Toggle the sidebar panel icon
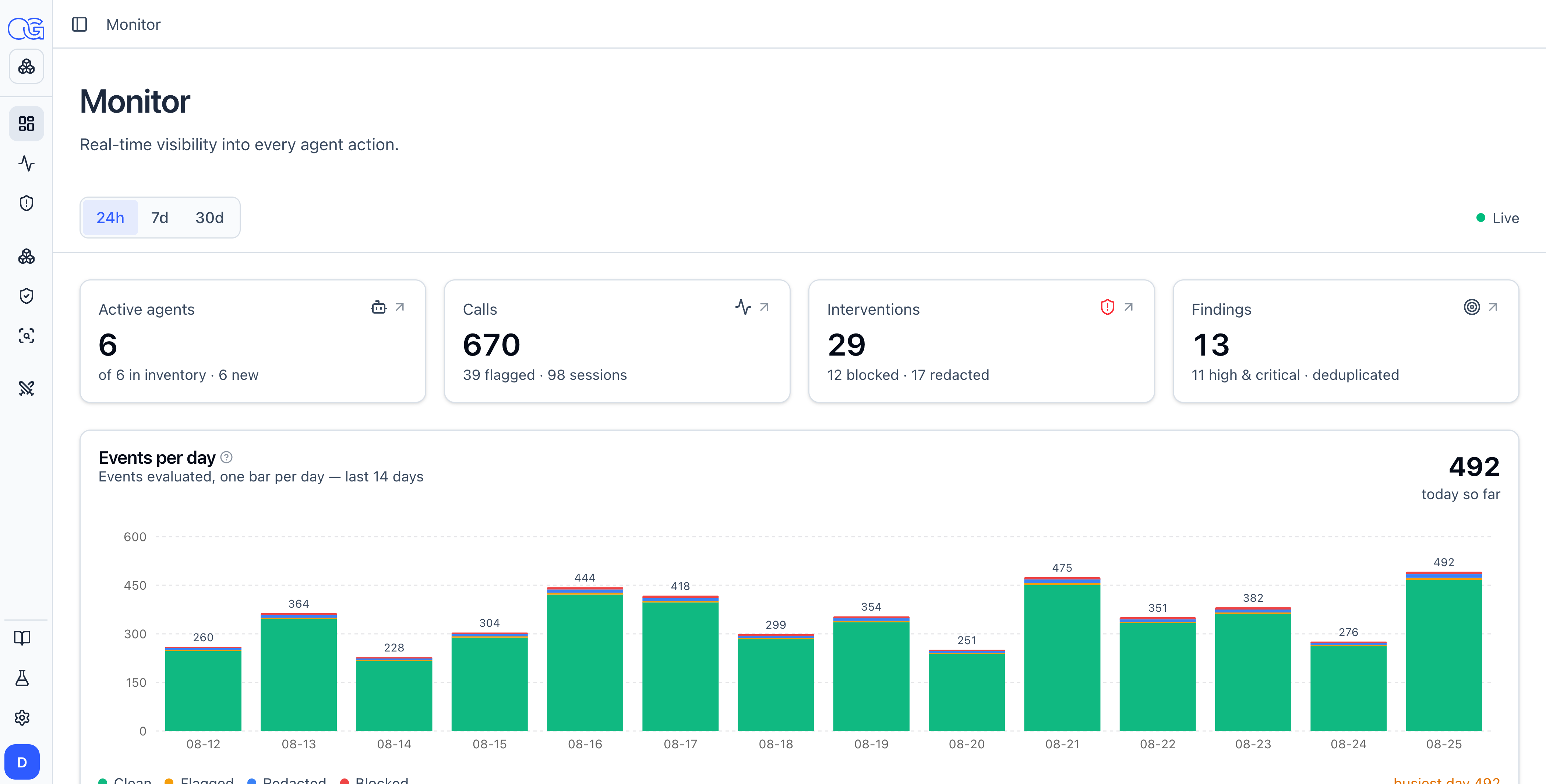1546x784 pixels. [x=79, y=25]
